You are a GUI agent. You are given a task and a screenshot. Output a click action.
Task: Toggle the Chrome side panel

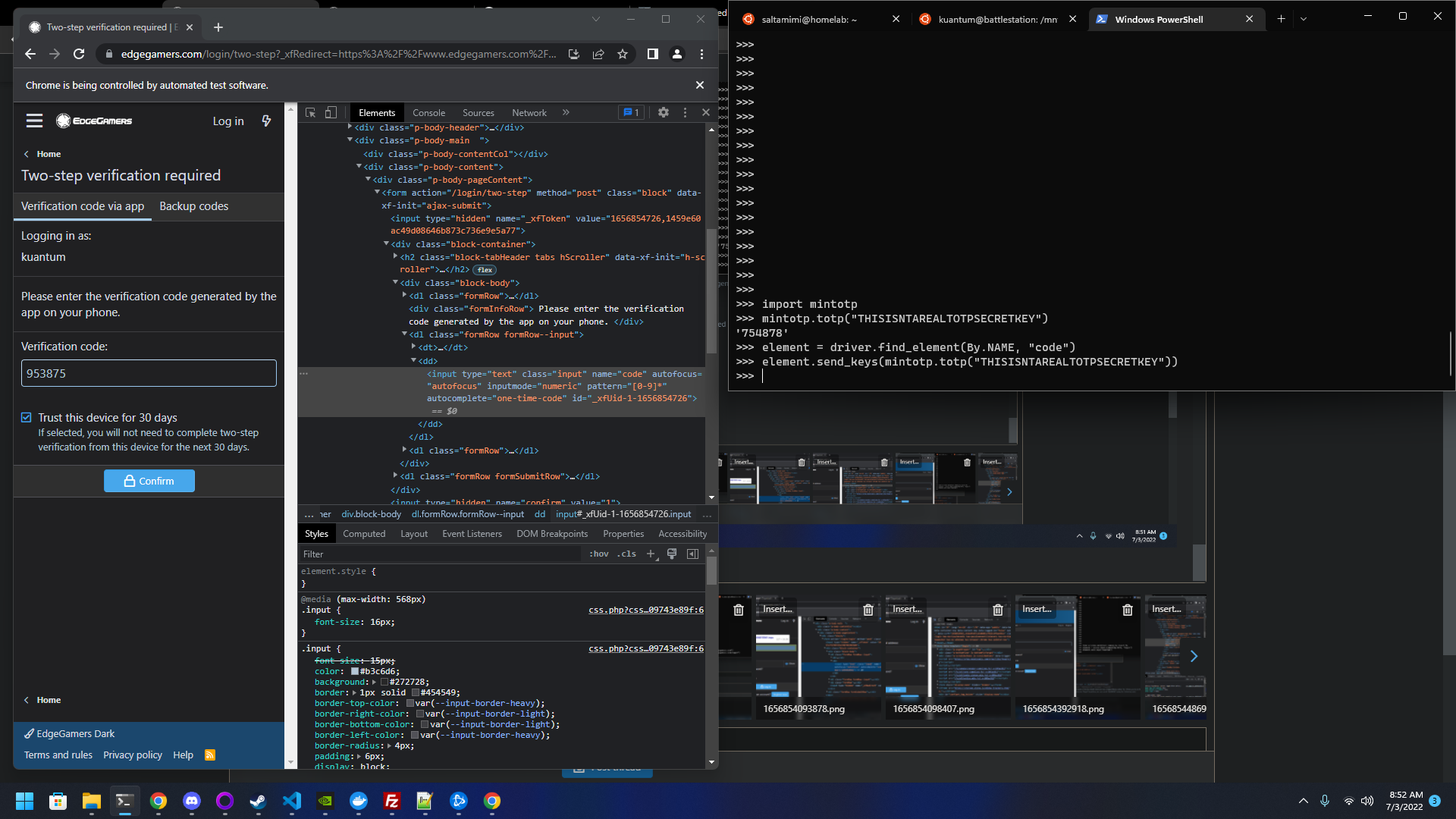coord(652,54)
